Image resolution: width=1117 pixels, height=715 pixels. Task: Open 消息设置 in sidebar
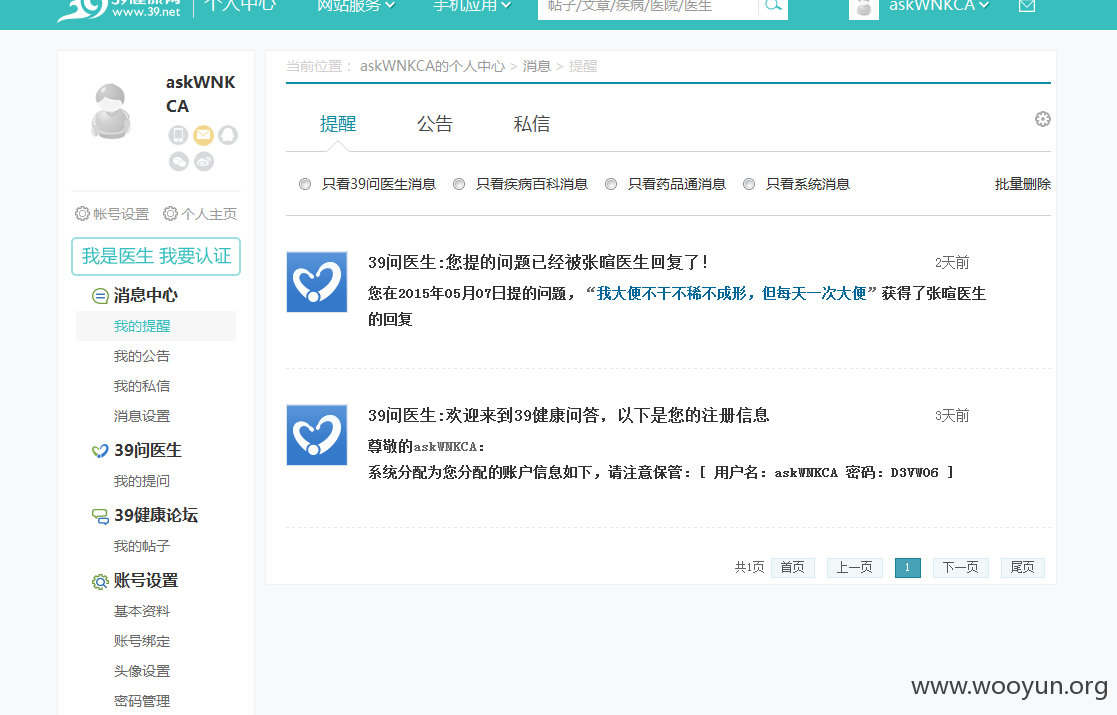[142, 416]
